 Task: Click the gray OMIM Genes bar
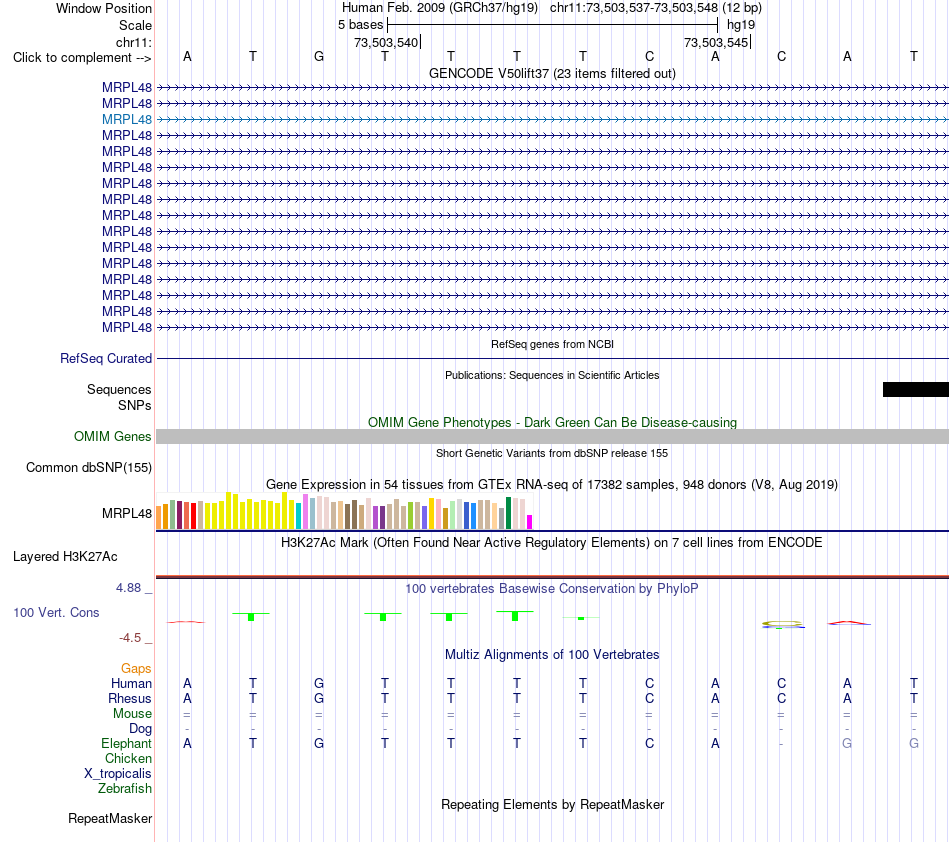coord(552,436)
